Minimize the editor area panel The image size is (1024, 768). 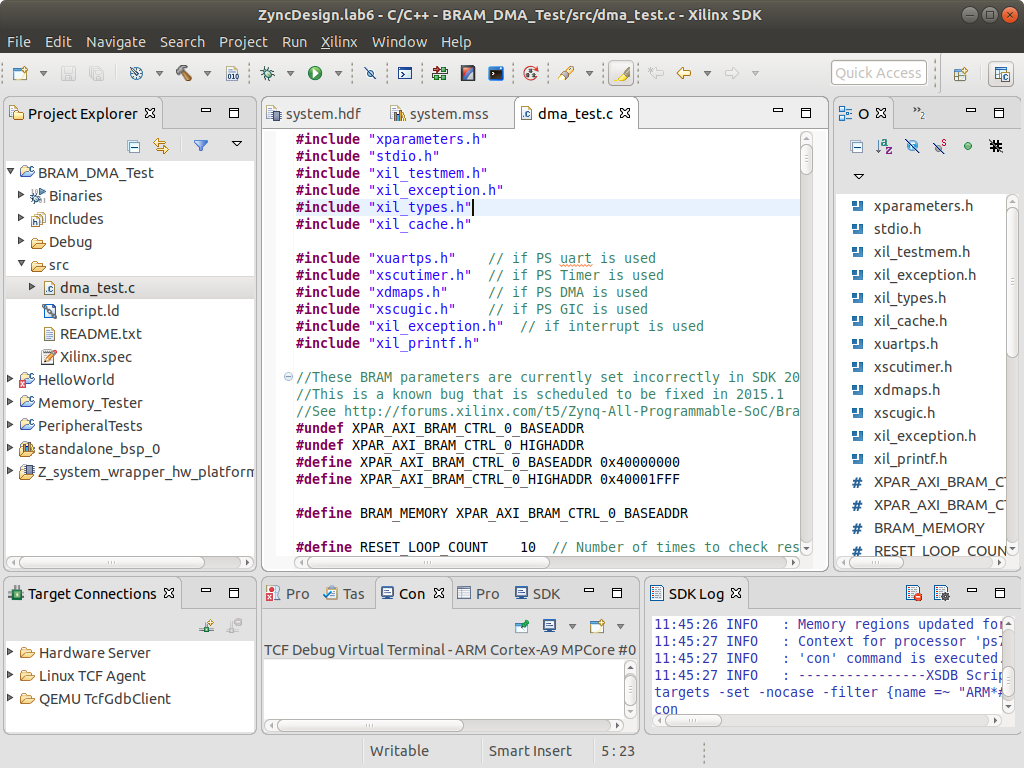click(x=778, y=112)
